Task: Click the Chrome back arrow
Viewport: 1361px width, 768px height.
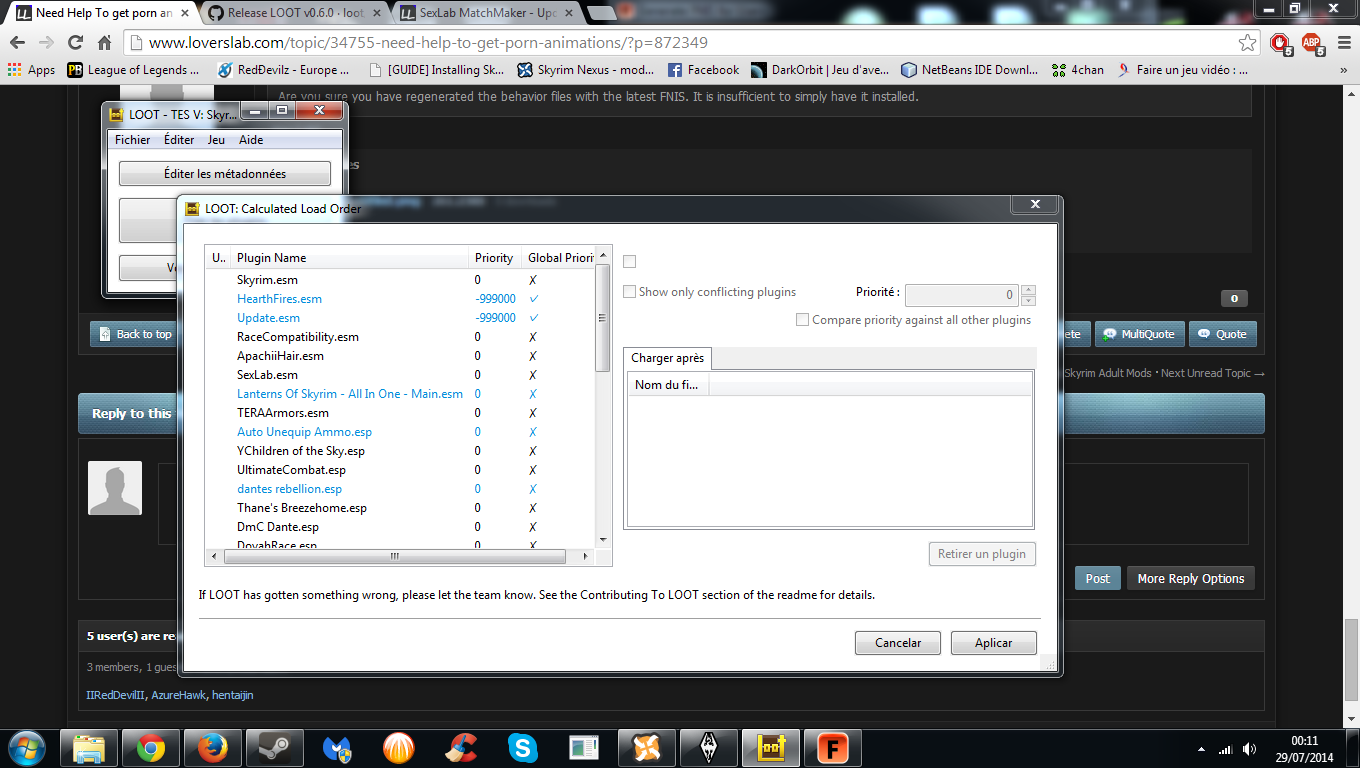Action: (17, 43)
